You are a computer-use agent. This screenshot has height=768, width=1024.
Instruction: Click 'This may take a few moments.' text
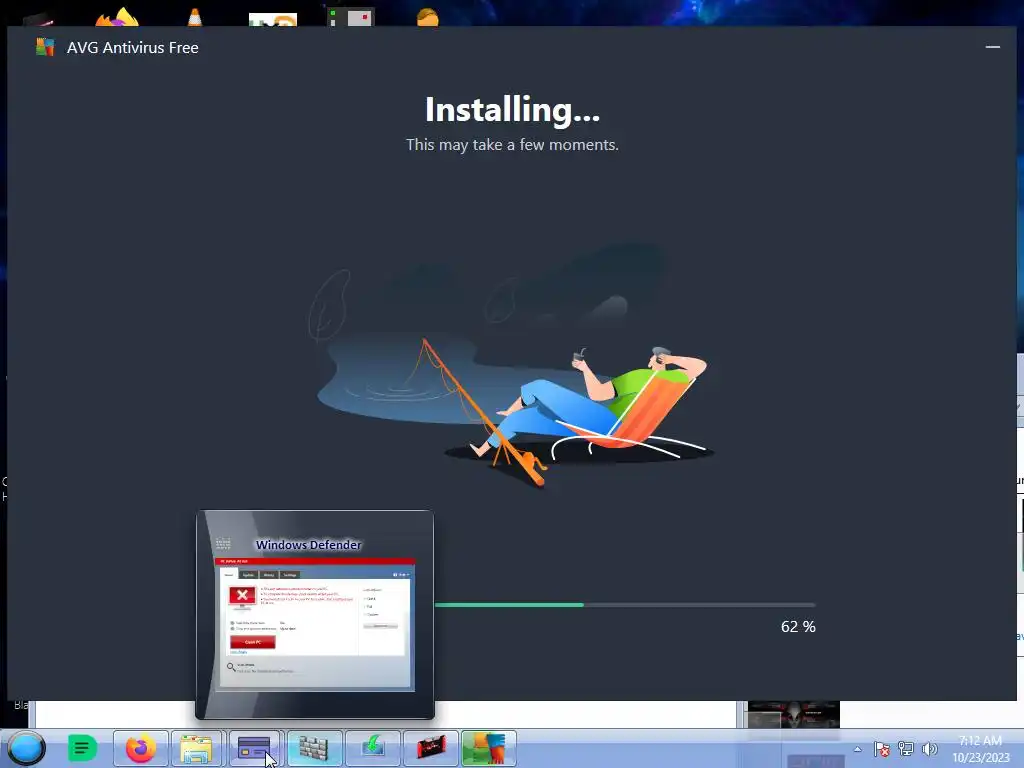(x=512, y=144)
